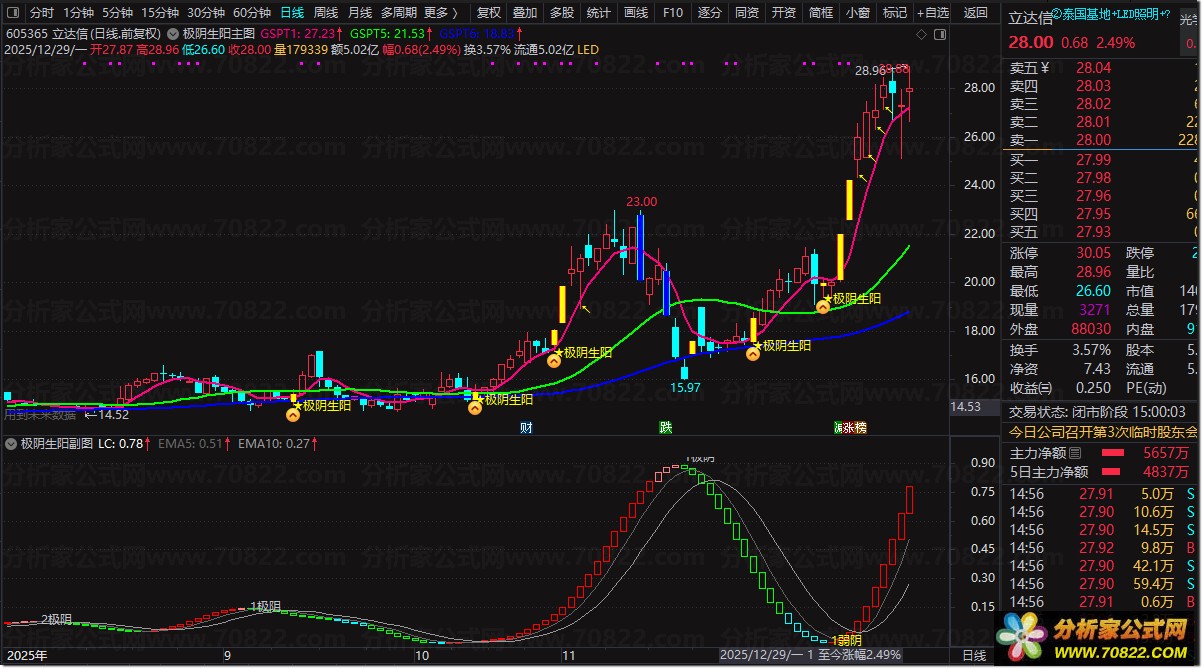Image resolution: width=1204 pixels, height=669 pixels.
Task: Activate the 画线 drawing tool
Action: 636,13
